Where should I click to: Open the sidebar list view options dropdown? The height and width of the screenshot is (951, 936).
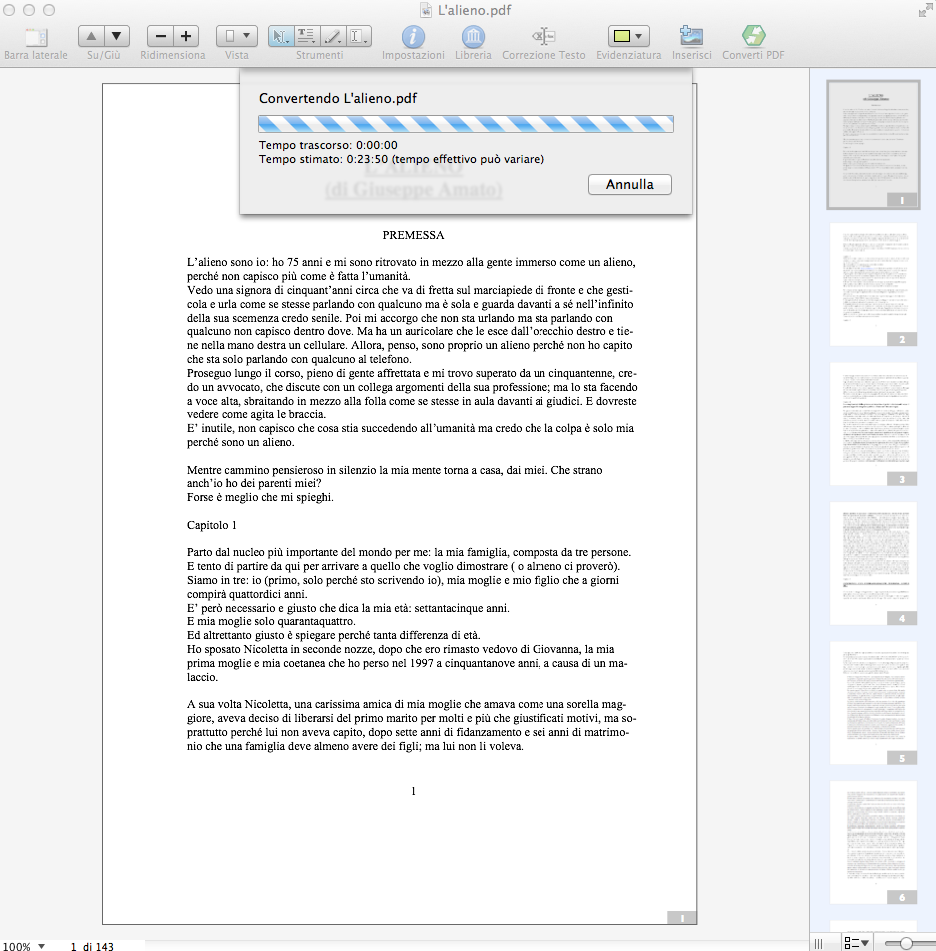(x=857, y=943)
